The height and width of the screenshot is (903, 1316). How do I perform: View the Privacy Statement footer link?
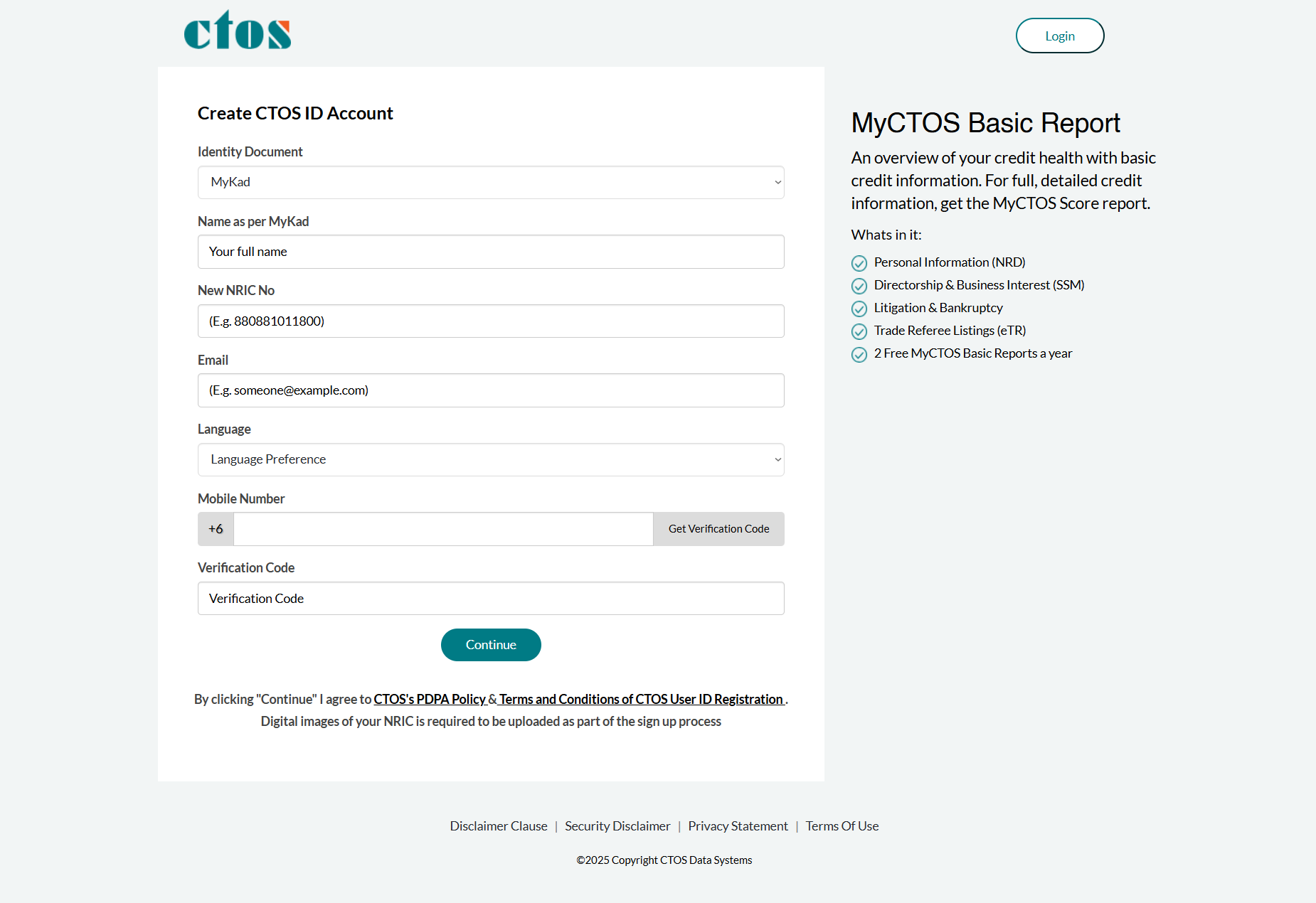(738, 825)
